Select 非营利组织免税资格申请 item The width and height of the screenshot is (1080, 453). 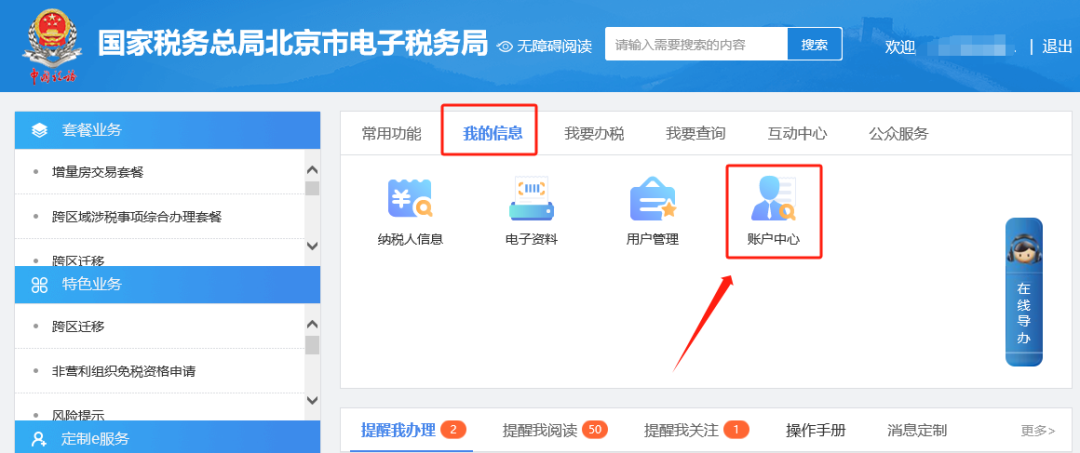point(124,371)
